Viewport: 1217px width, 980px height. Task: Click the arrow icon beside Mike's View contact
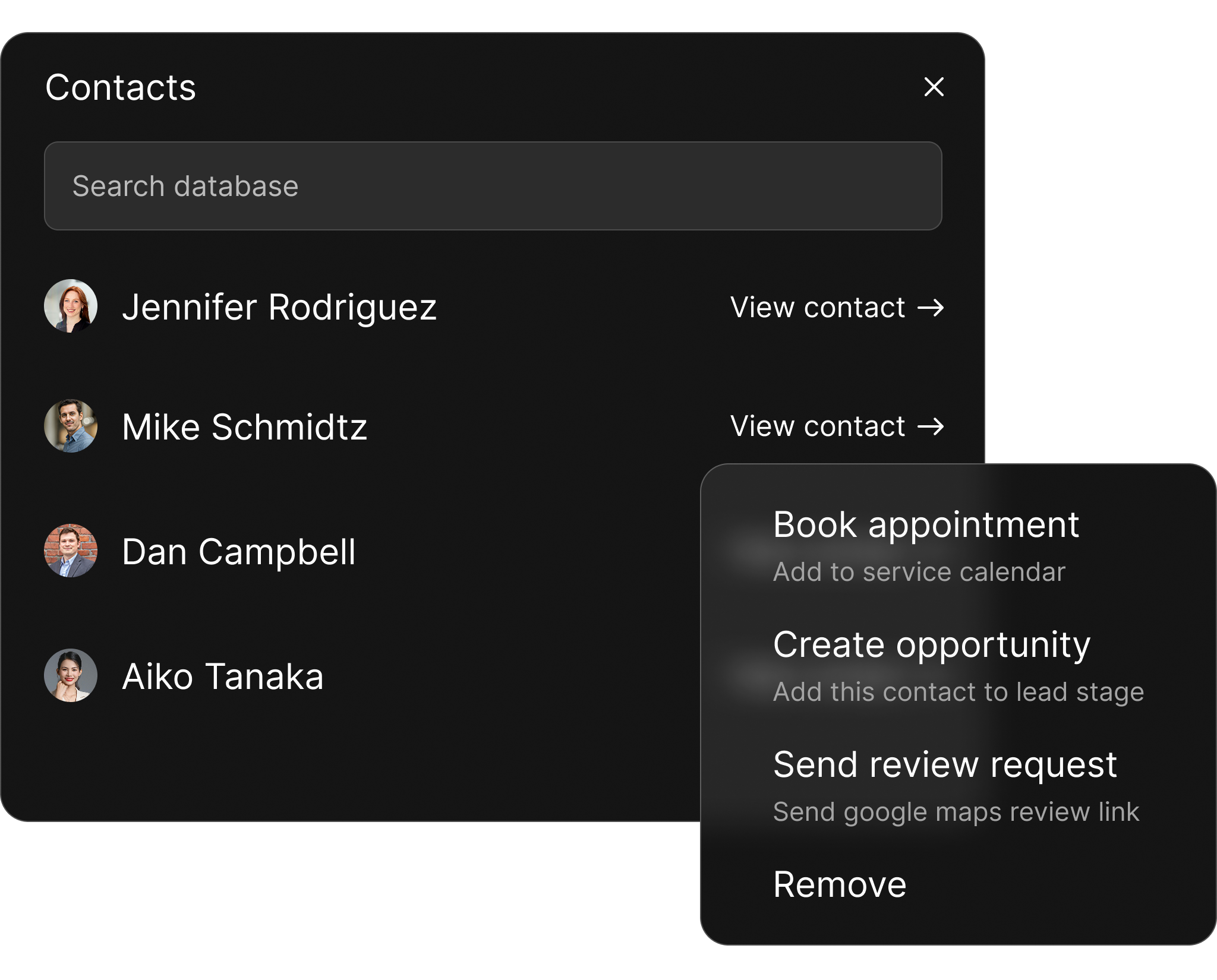click(931, 426)
